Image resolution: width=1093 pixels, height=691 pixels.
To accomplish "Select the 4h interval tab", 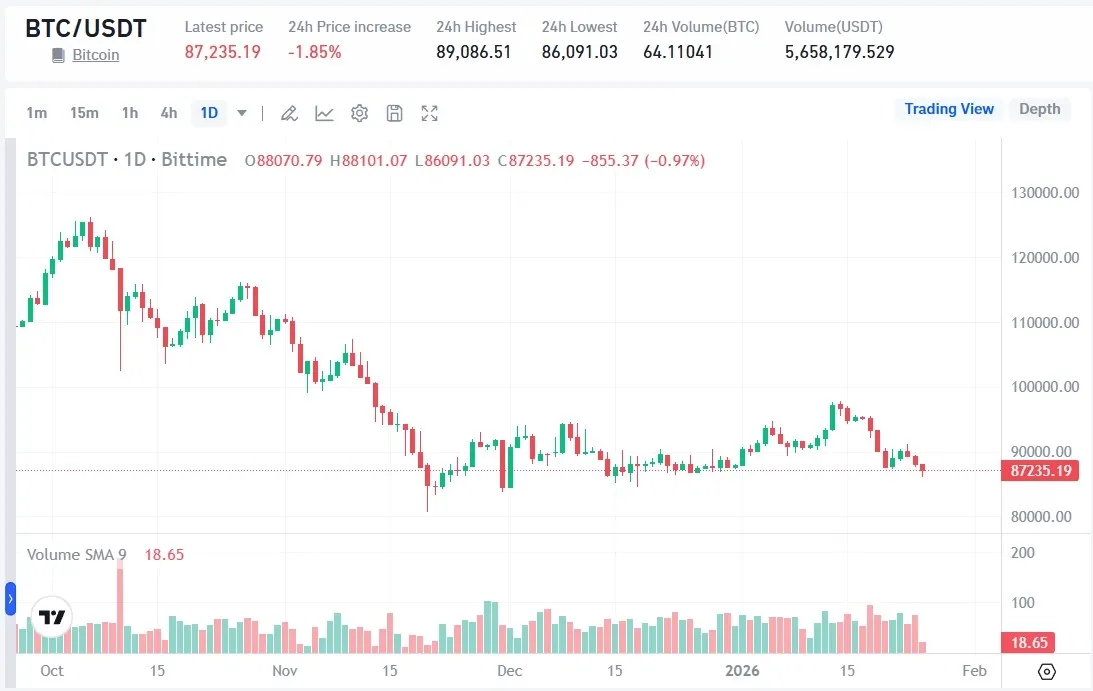I will click(168, 113).
